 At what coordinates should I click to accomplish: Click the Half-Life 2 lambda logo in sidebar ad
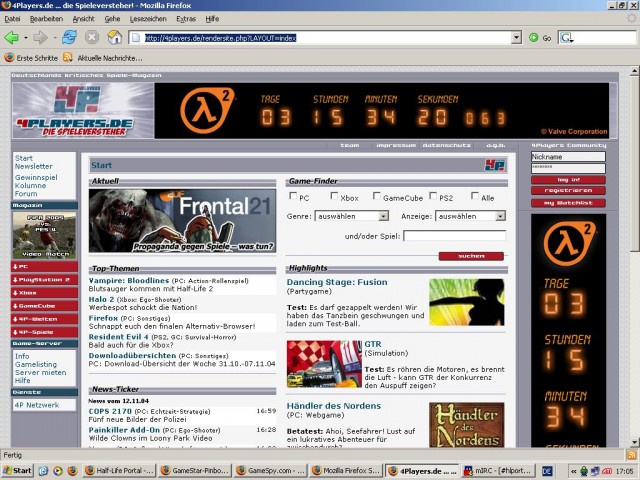click(x=568, y=244)
